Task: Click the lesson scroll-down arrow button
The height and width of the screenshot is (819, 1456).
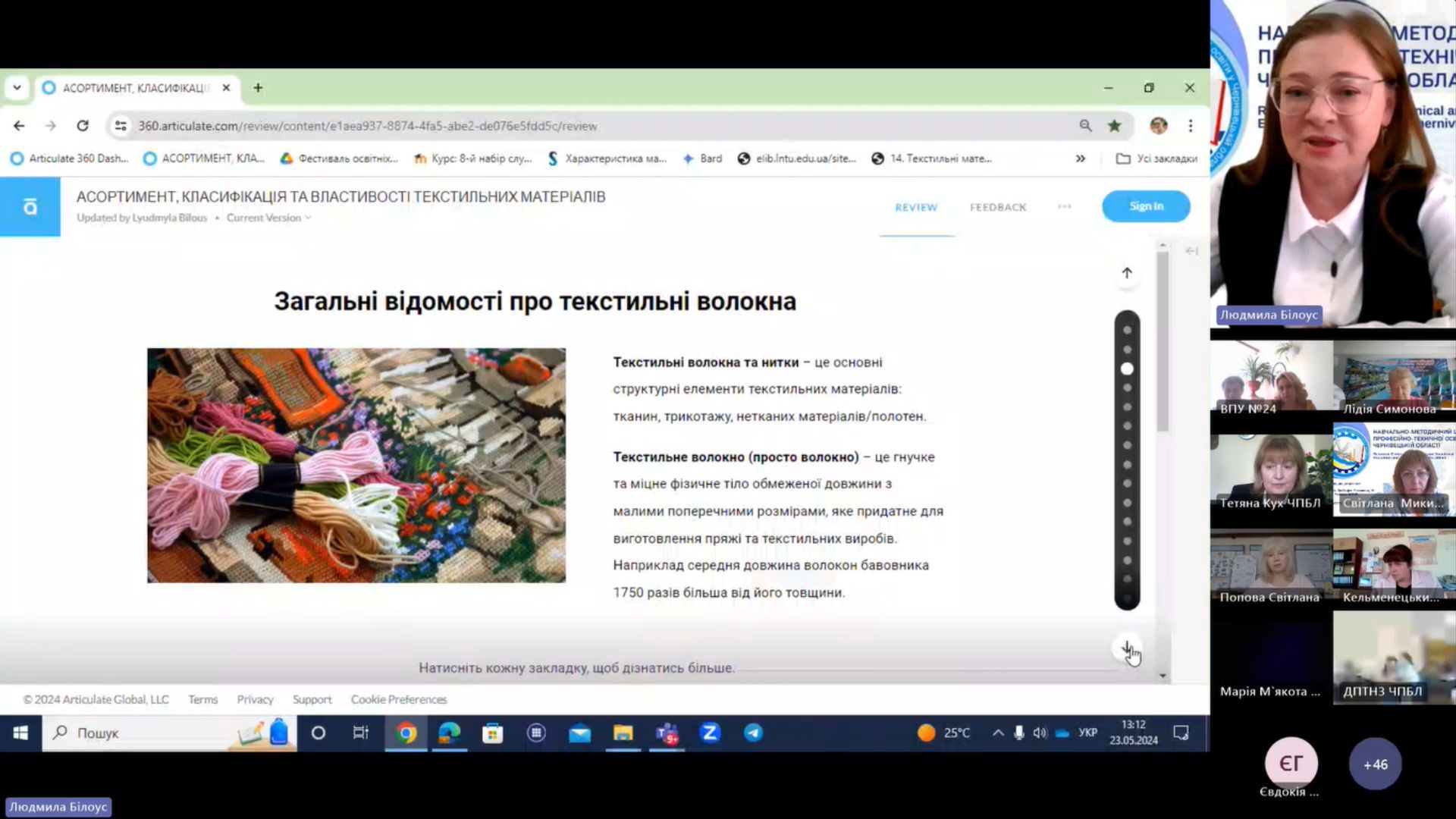Action: coord(1128,648)
